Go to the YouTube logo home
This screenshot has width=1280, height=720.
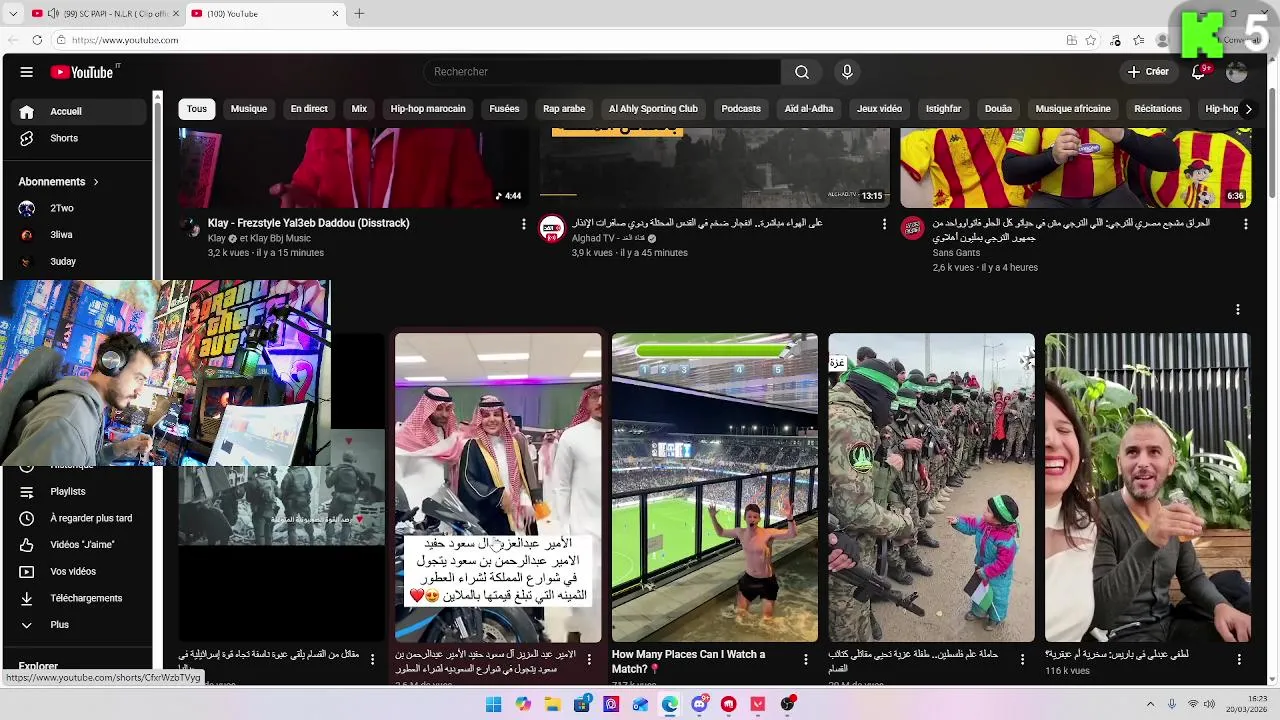[82, 72]
